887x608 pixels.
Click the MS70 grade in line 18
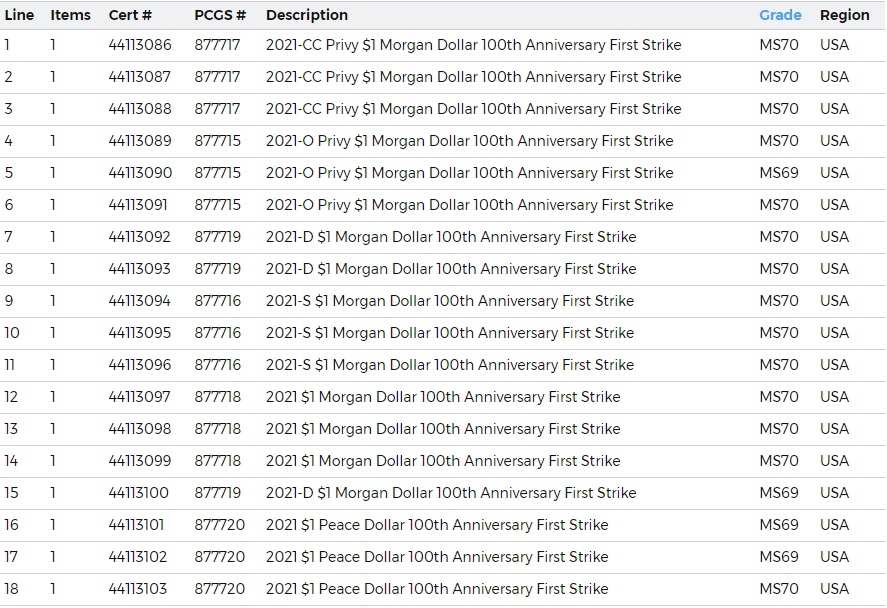click(x=779, y=589)
